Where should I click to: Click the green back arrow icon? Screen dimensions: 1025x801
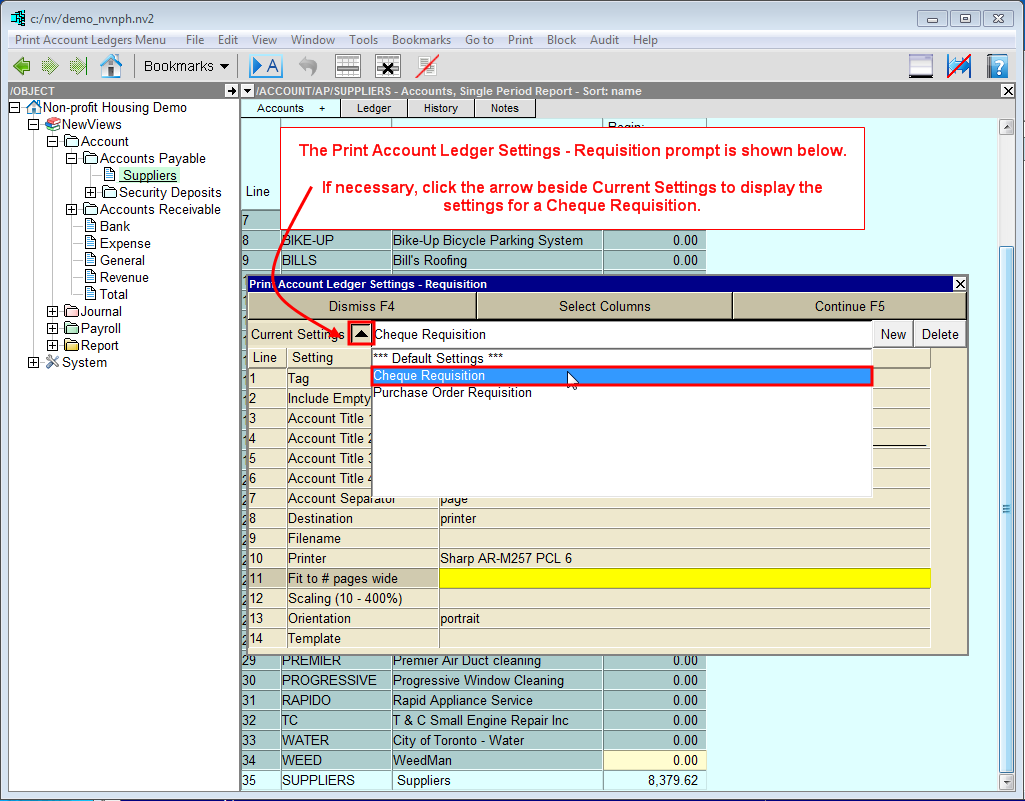21,66
